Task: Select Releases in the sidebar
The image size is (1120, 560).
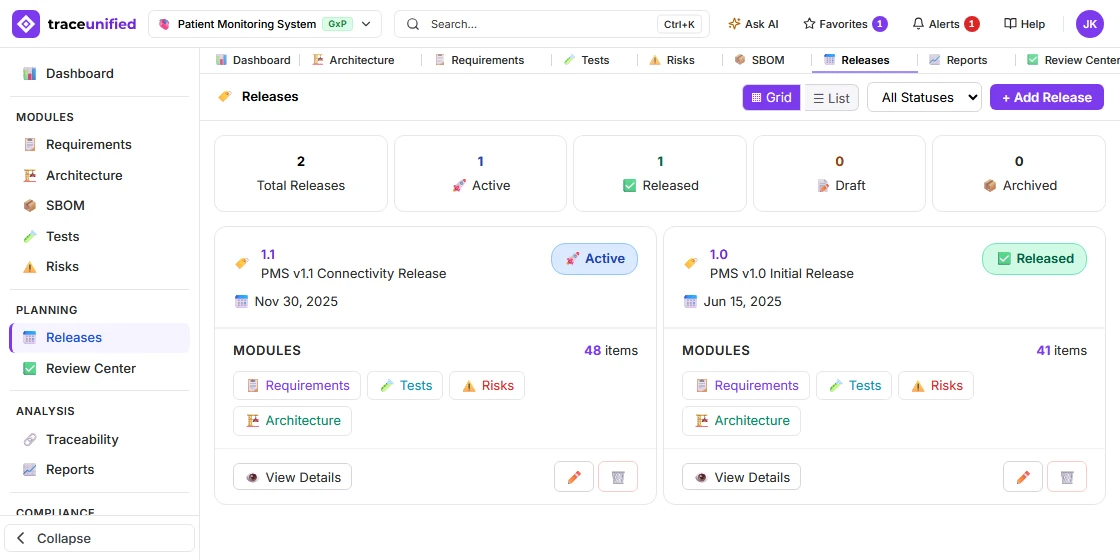Action: pos(99,338)
